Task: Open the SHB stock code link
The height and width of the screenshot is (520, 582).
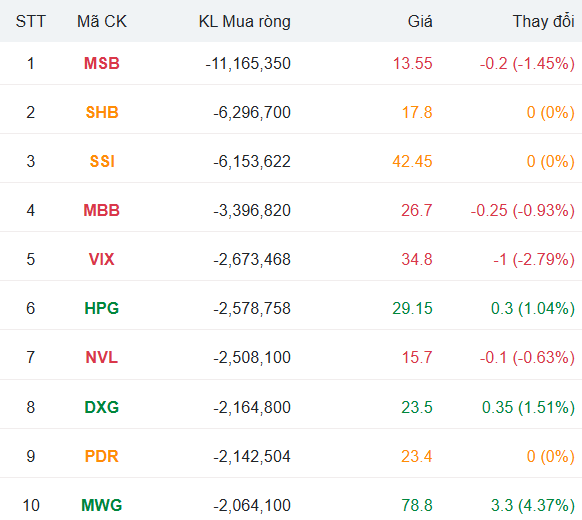Action: coord(102,112)
